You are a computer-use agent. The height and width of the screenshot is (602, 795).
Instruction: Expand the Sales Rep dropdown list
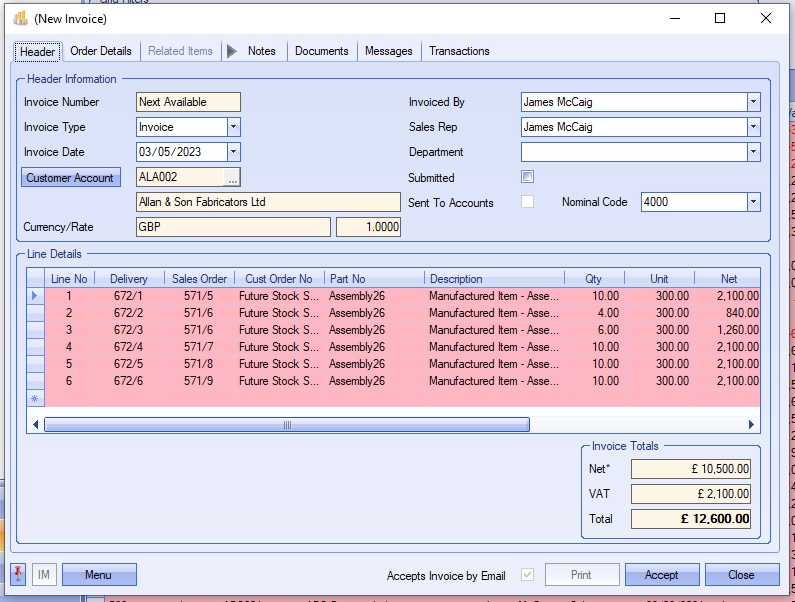pyautogui.click(x=753, y=127)
